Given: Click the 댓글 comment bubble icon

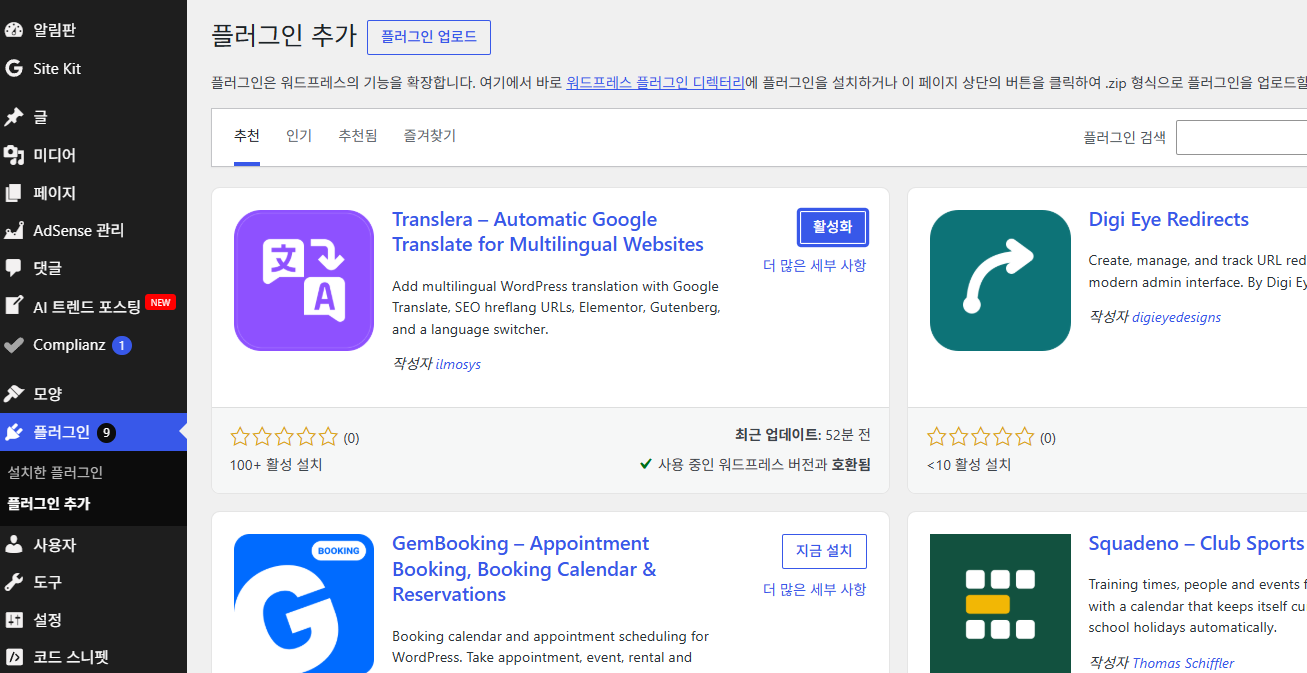Looking at the screenshot, I should pyautogui.click(x=14, y=267).
